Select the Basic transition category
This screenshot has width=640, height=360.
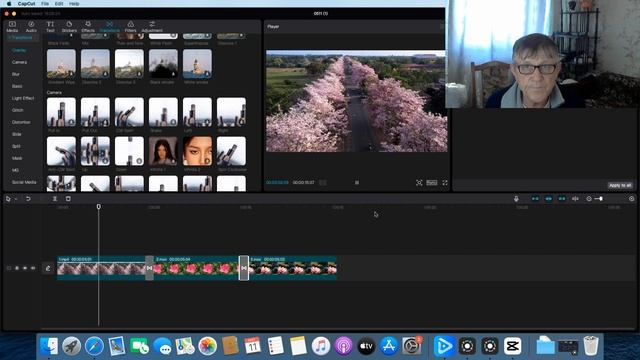17,86
